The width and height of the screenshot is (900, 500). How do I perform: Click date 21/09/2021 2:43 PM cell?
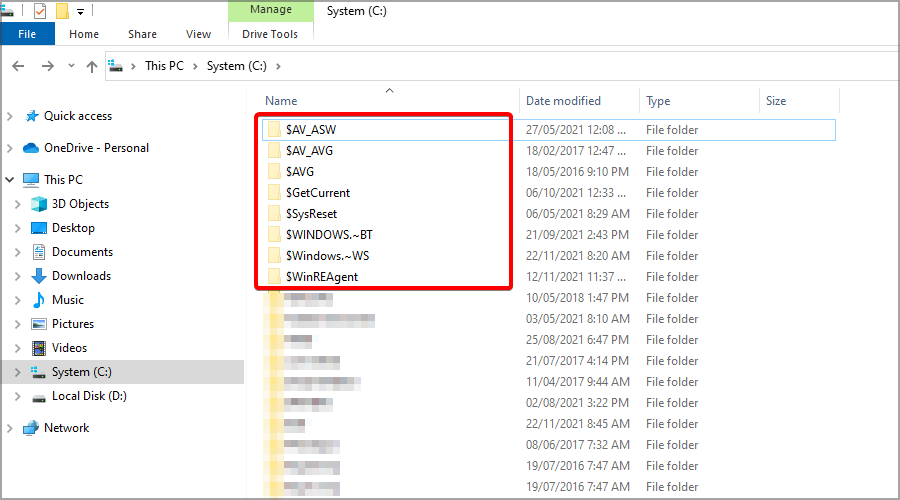click(x=577, y=235)
